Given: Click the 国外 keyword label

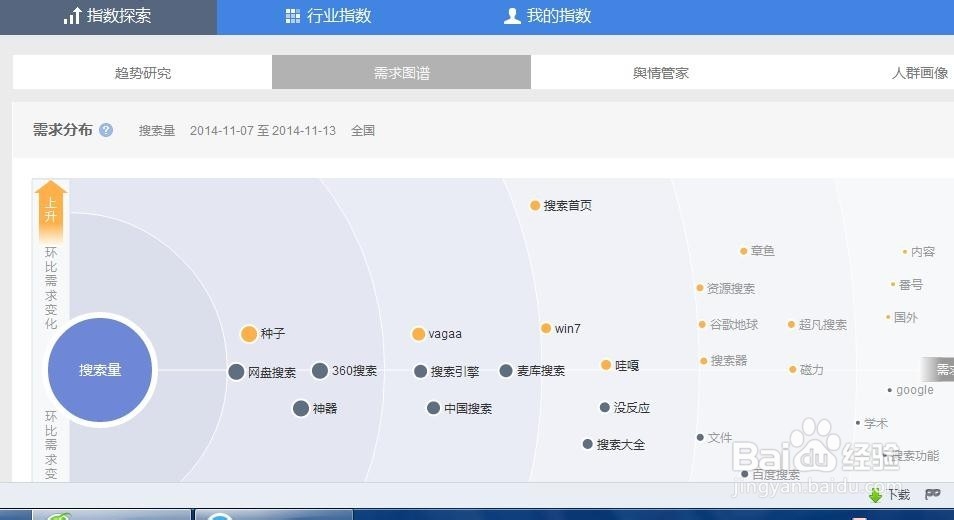Looking at the screenshot, I should [906, 317].
